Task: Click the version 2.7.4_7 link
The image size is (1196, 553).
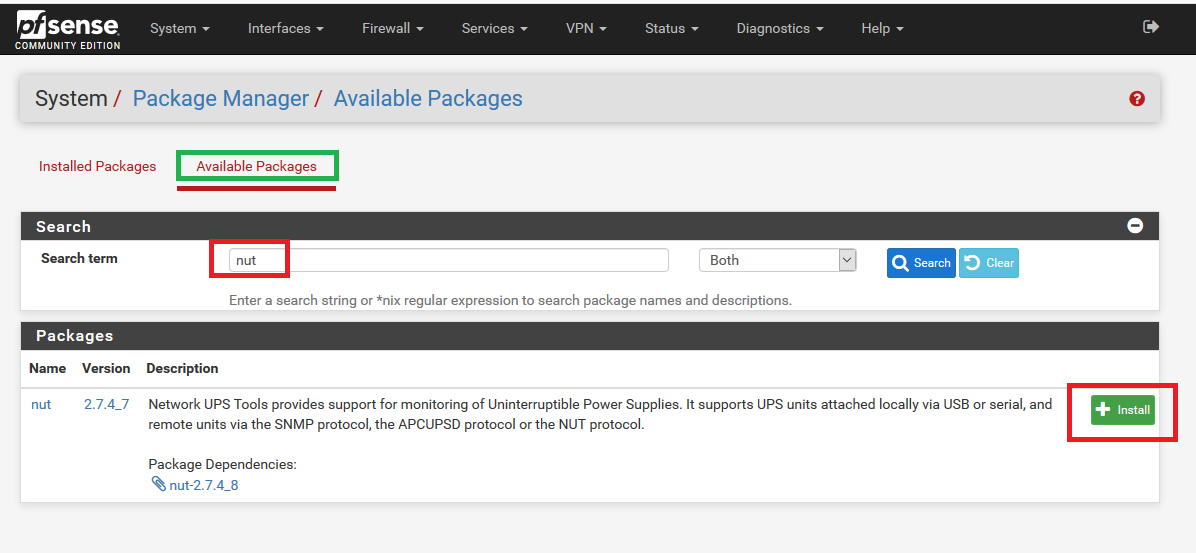Action: tap(107, 404)
